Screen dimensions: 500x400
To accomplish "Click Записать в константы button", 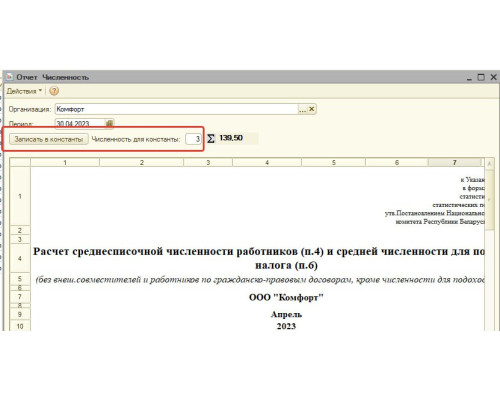I will (49, 139).
